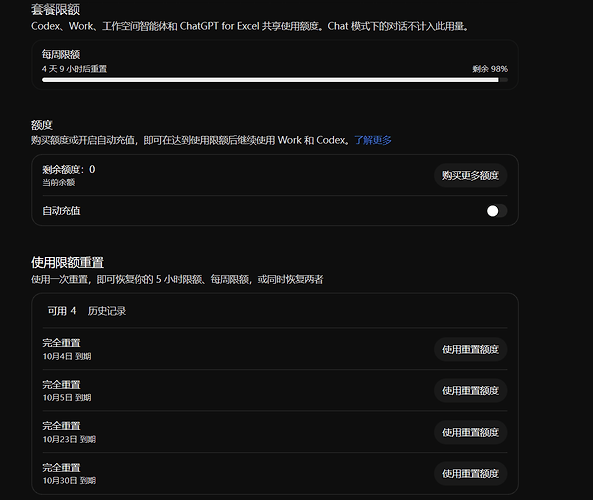Click 完全重置 above 10月4日 到期

pos(61,343)
